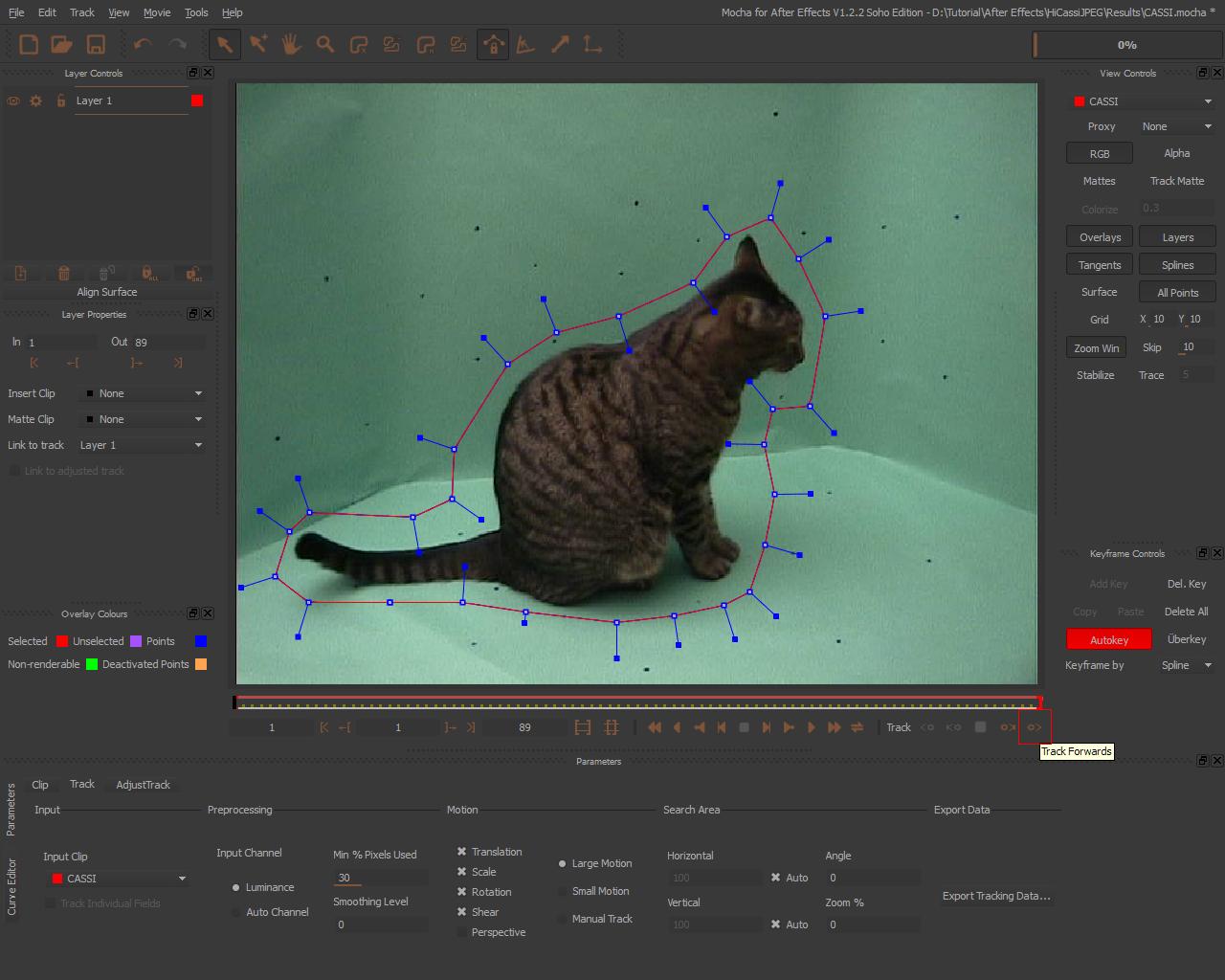Screen dimensions: 1225x980
Task: Switch to the AdjustTrack tab
Action: click(143, 785)
